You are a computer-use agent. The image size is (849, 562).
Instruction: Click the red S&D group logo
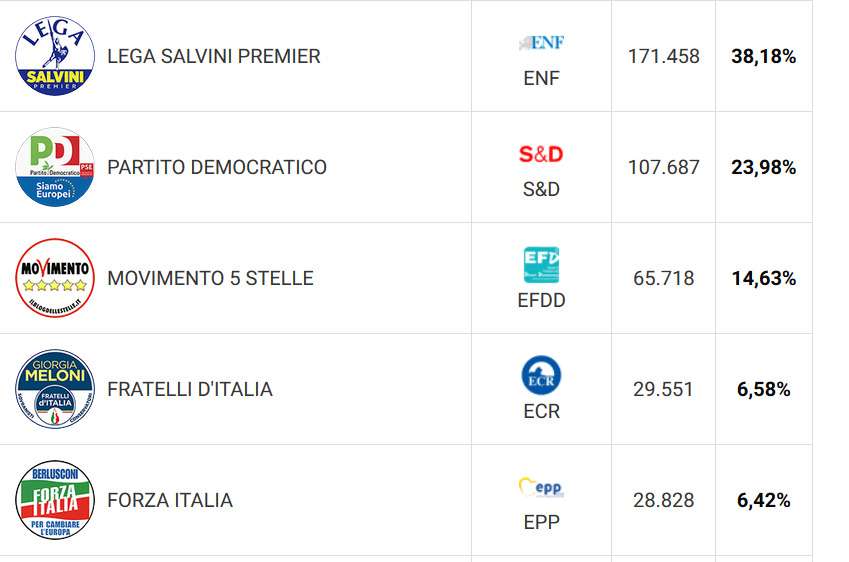(541, 154)
